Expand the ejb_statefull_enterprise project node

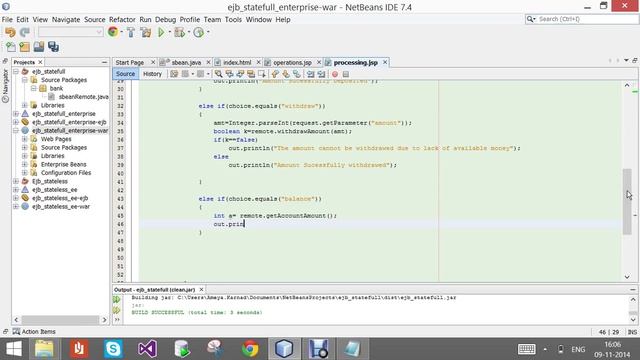16,113
